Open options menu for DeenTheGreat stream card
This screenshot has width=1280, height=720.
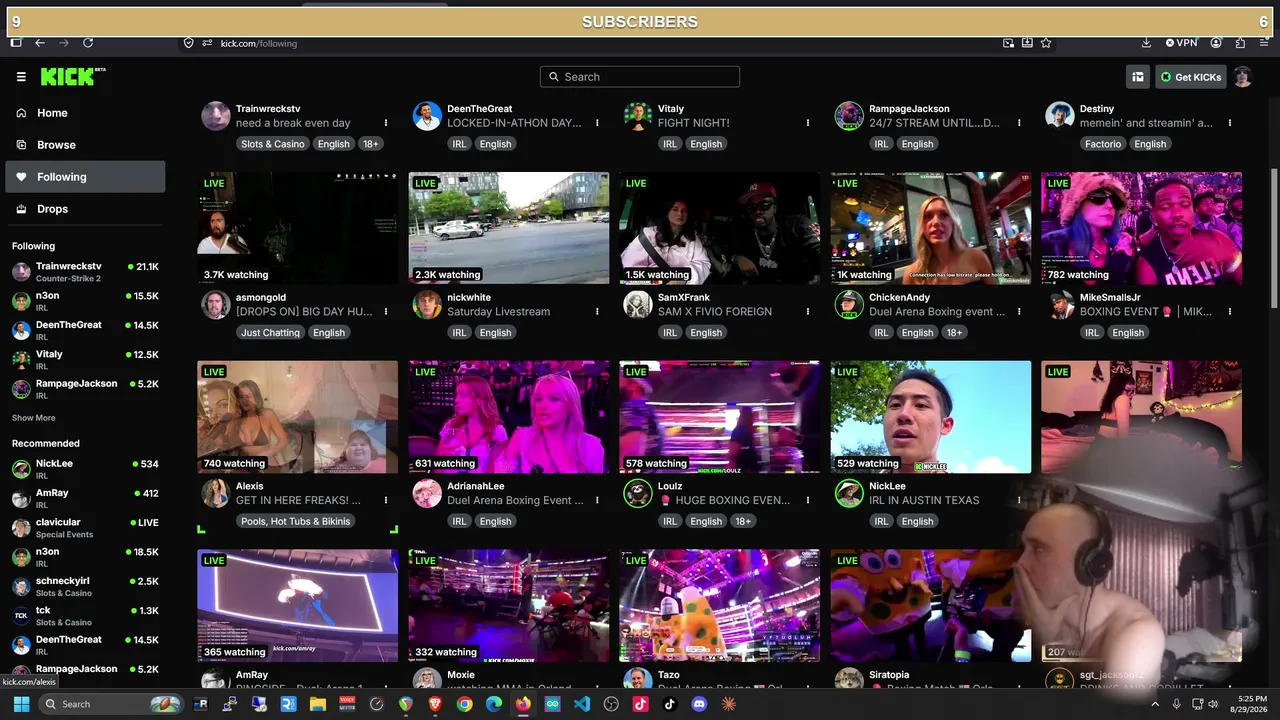coord(597,123)
